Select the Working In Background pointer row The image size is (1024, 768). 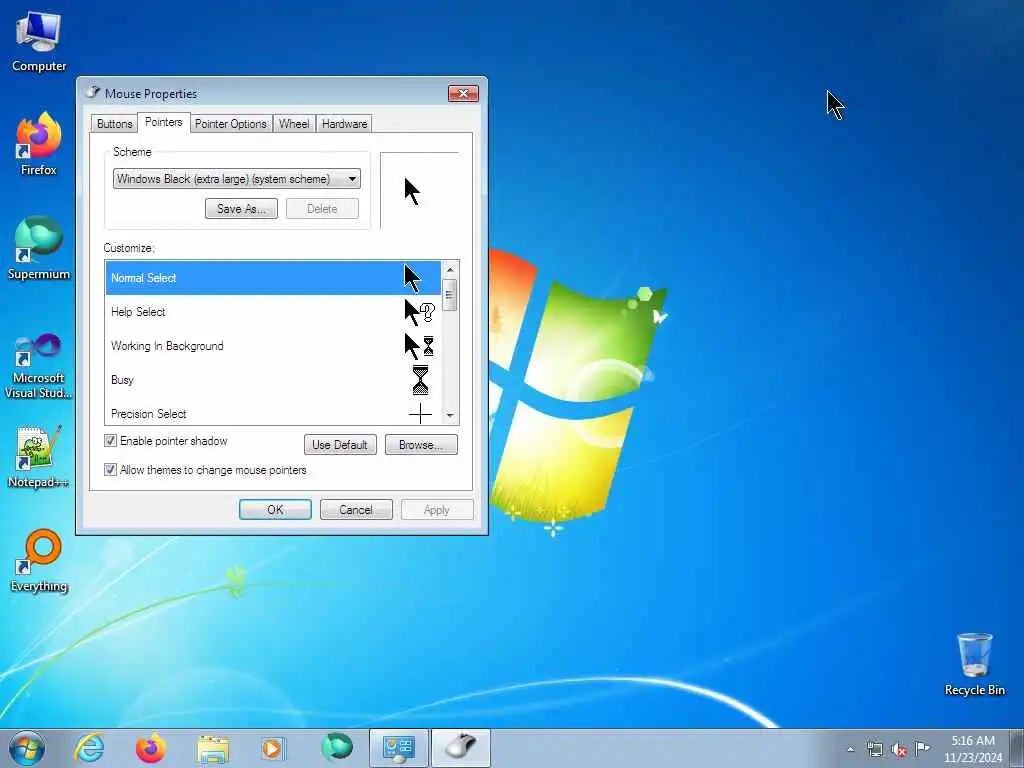click(273, 346)
